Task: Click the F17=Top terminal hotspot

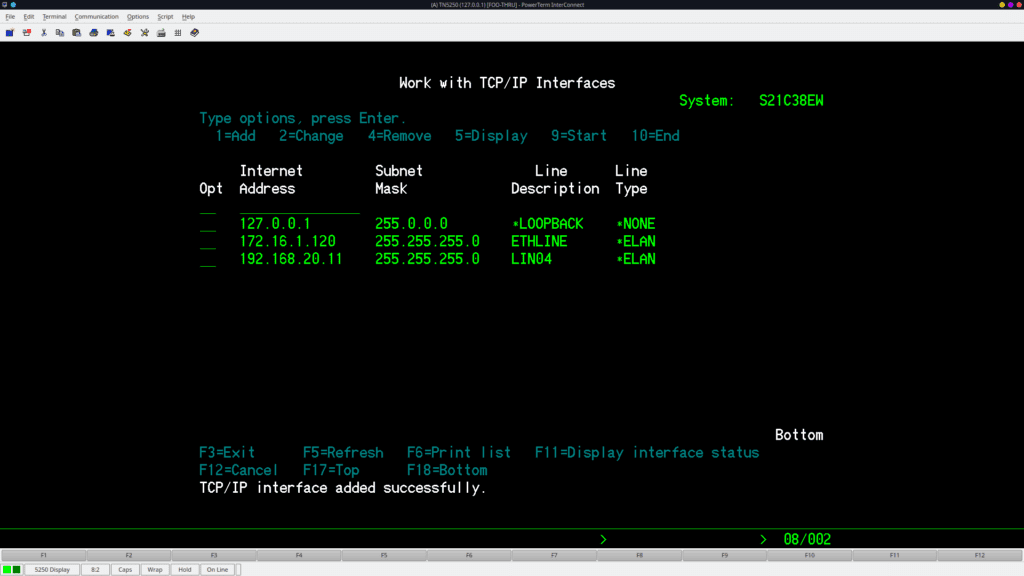Action: 331,470
